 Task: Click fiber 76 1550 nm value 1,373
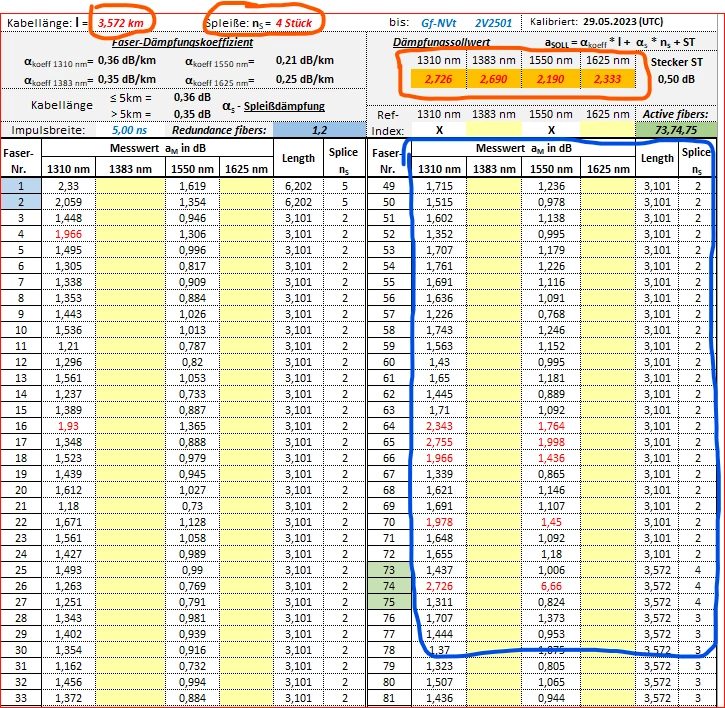(x=551, y=618)
